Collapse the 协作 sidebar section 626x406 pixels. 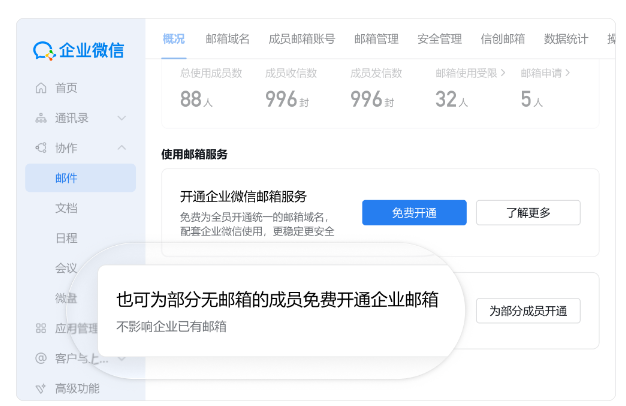coord(122,148)
